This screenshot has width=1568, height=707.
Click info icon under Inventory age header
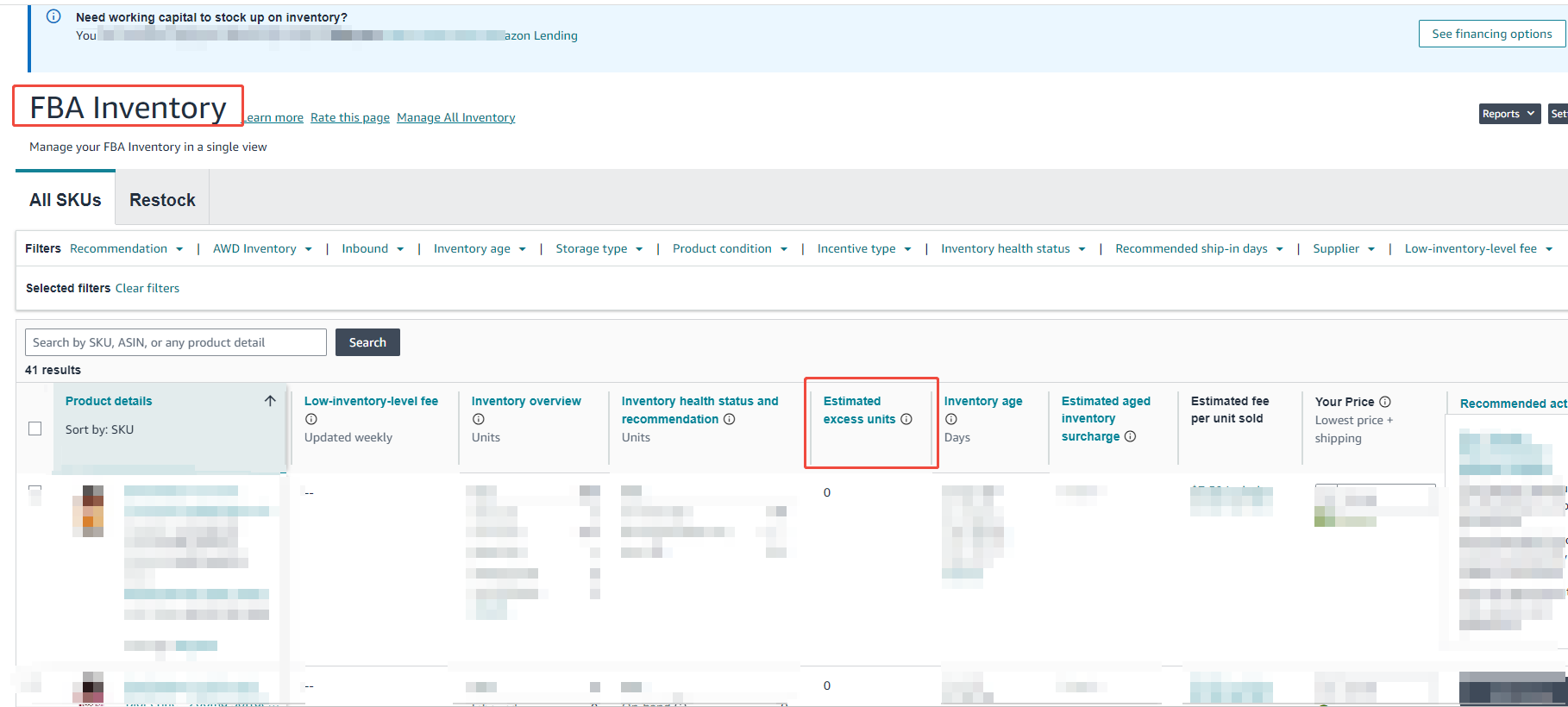[951, 419]
